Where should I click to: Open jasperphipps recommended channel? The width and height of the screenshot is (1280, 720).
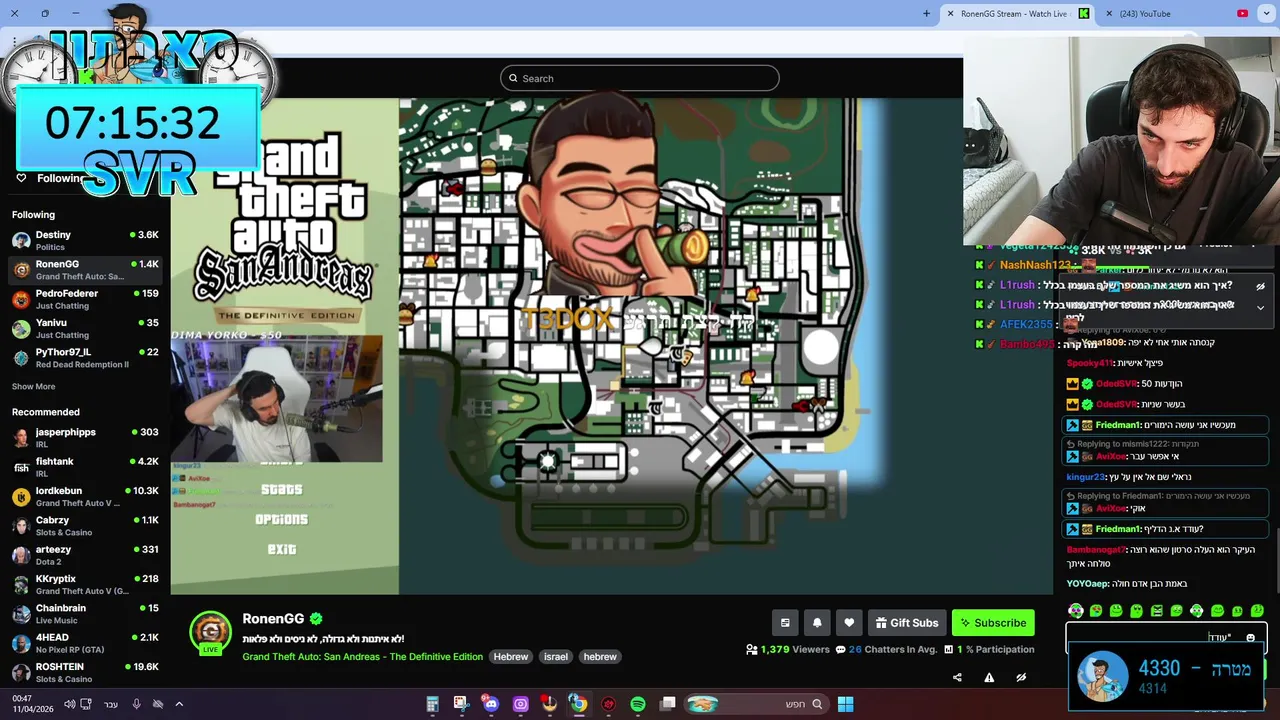(85, 438)
